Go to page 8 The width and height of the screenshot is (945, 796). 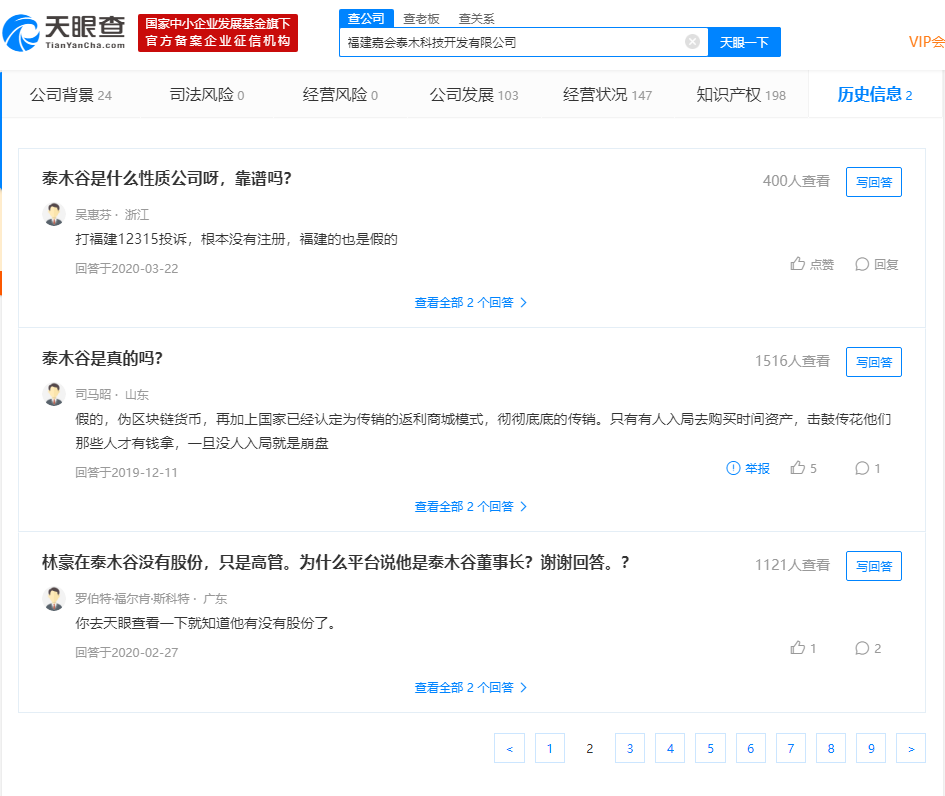[831, 748]
